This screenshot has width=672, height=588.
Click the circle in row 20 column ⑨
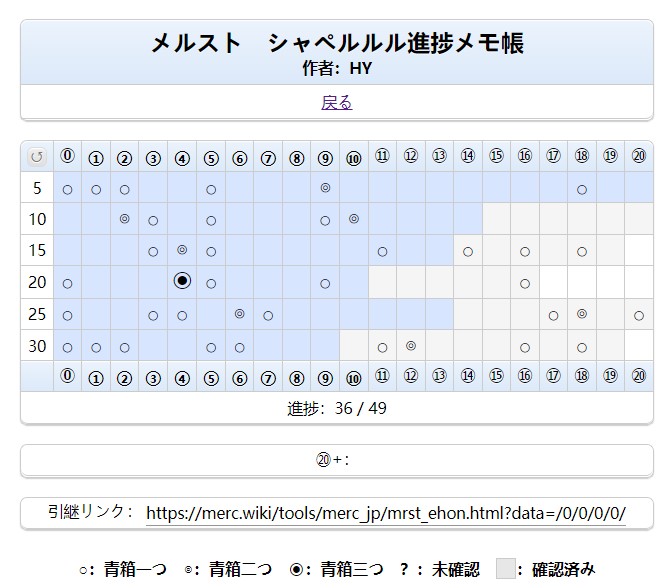[x=325, y=284]
